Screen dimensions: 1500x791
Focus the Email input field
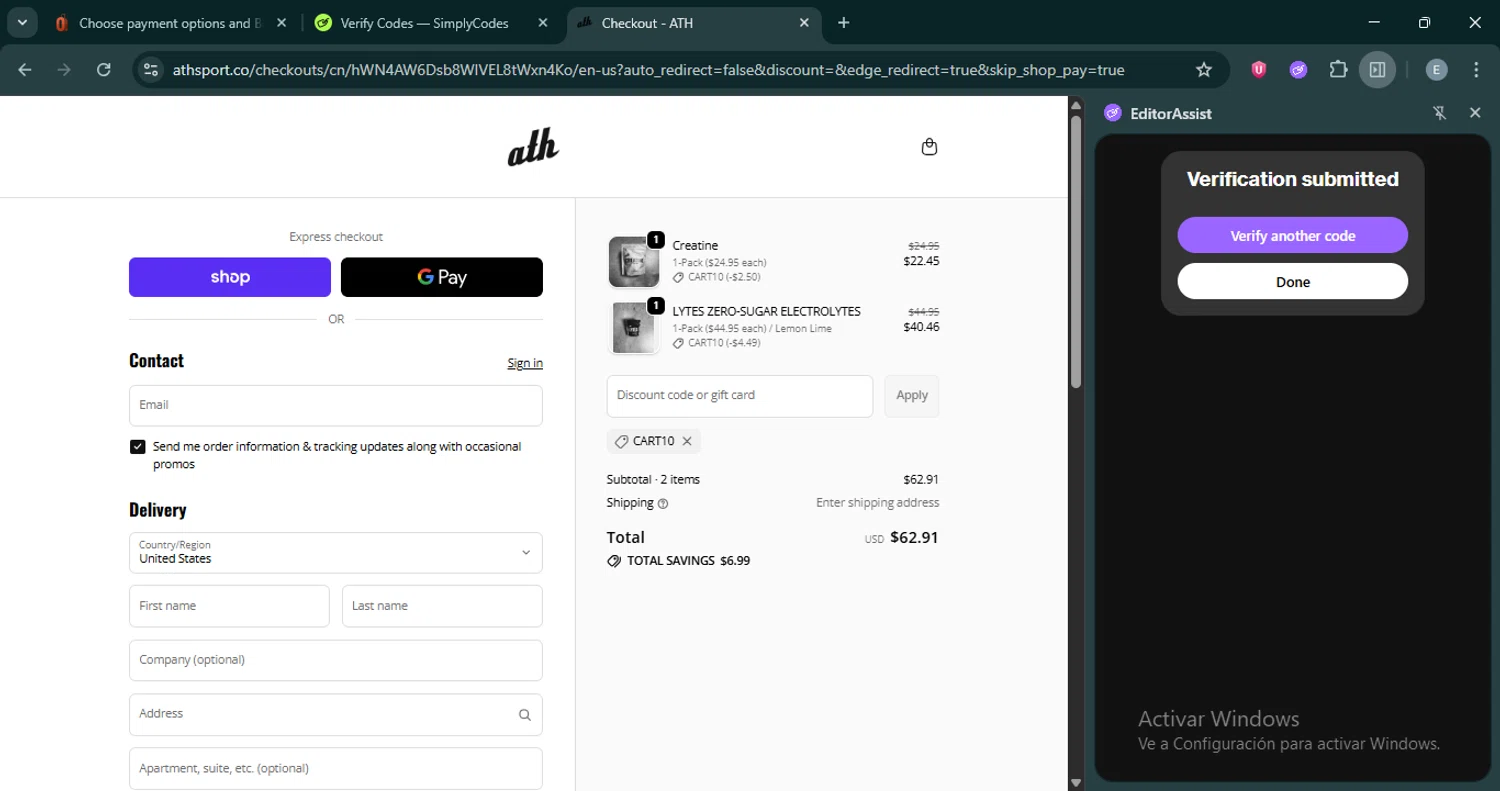(x=336, y=406)
